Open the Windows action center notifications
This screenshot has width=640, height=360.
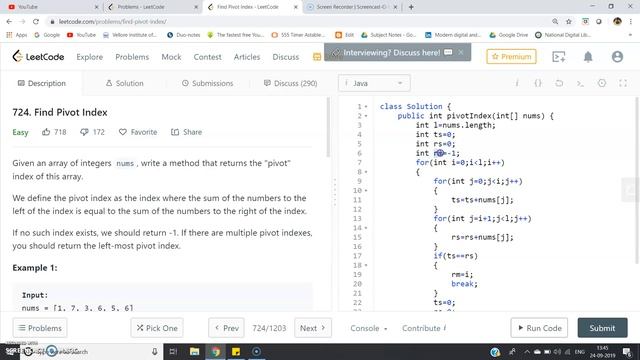[x=627, y=351]
